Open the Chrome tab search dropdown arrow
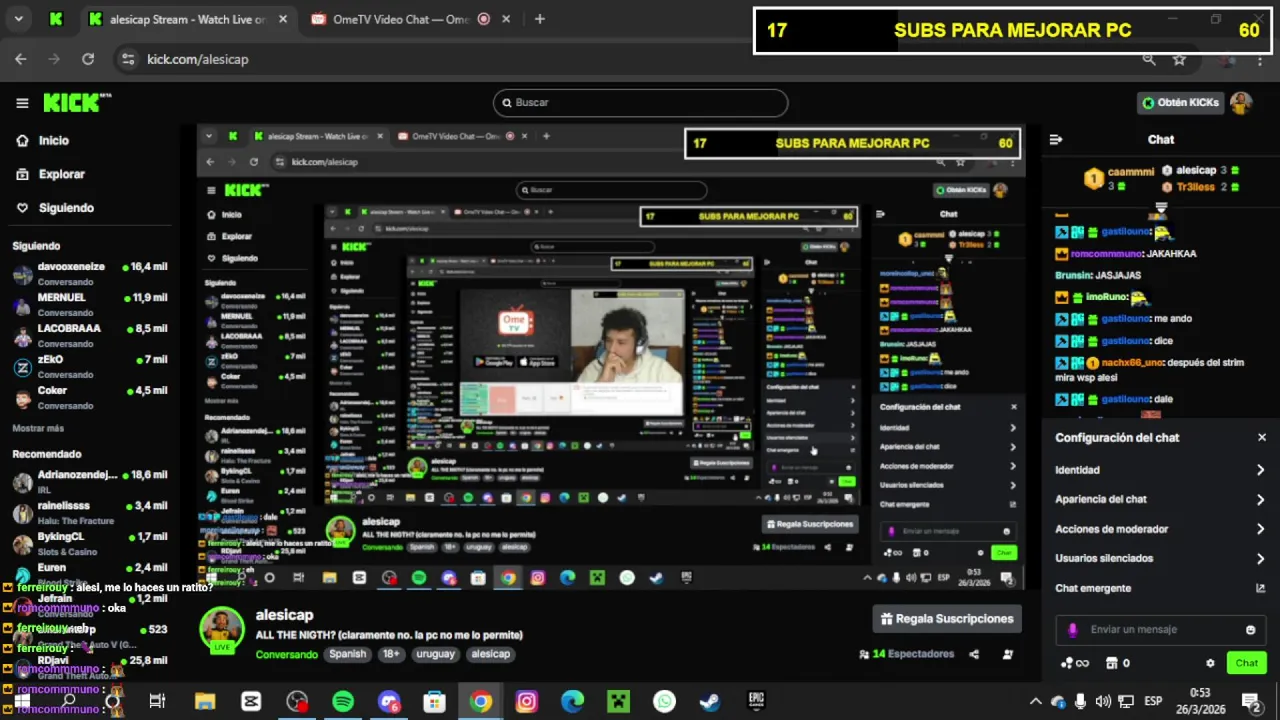The height and width of the screenshot is (720, 1280). click(18, 19)
